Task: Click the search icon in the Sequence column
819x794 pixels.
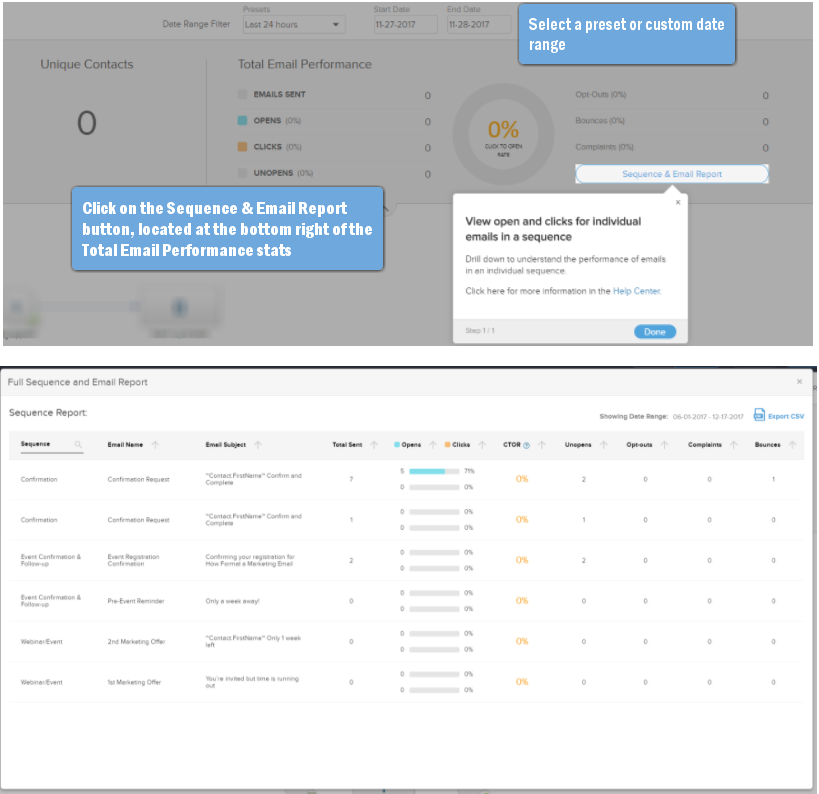Action: (78, 445)
